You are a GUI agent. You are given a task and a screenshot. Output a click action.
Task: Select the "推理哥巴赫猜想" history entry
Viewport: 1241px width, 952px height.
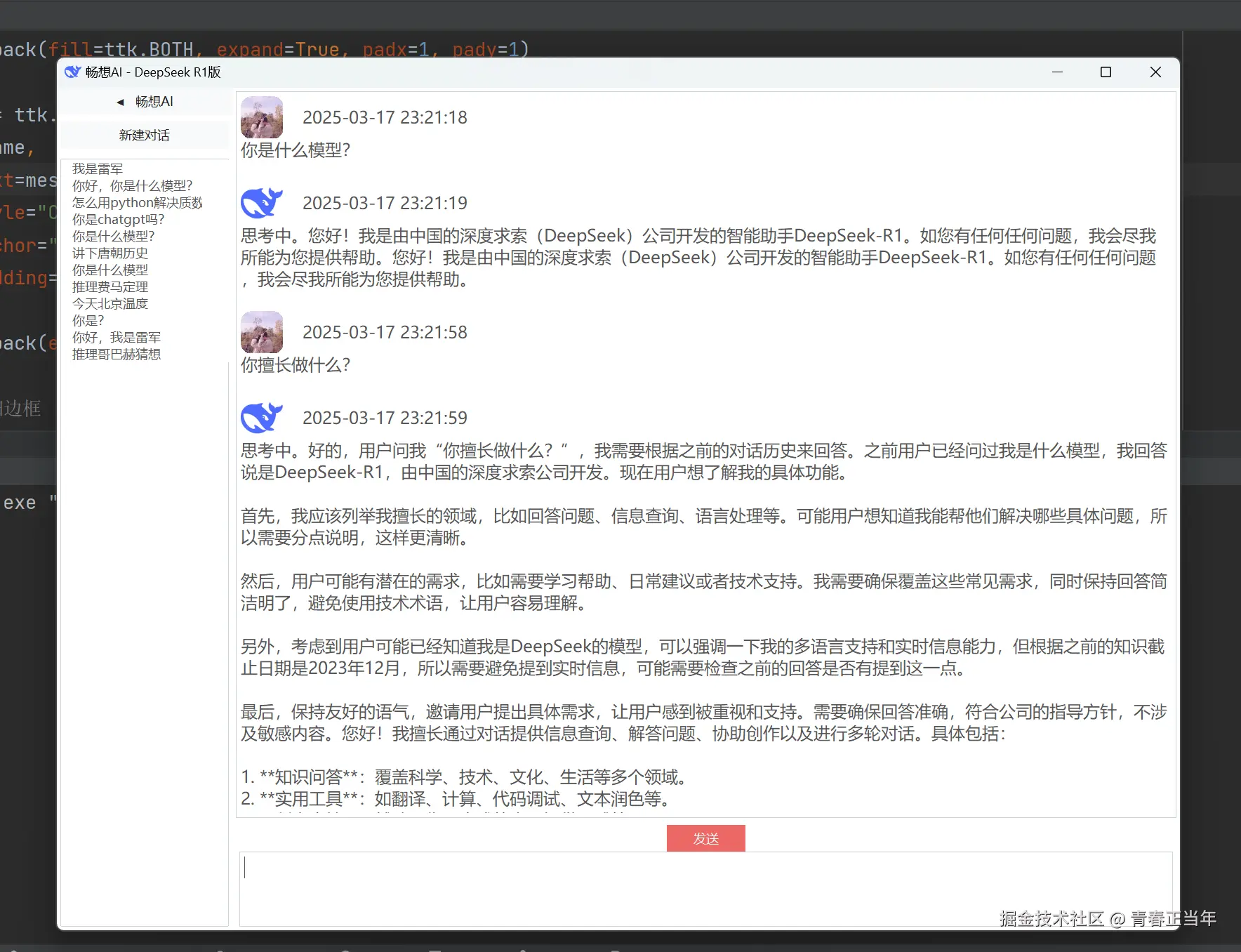tap(117, 354)
